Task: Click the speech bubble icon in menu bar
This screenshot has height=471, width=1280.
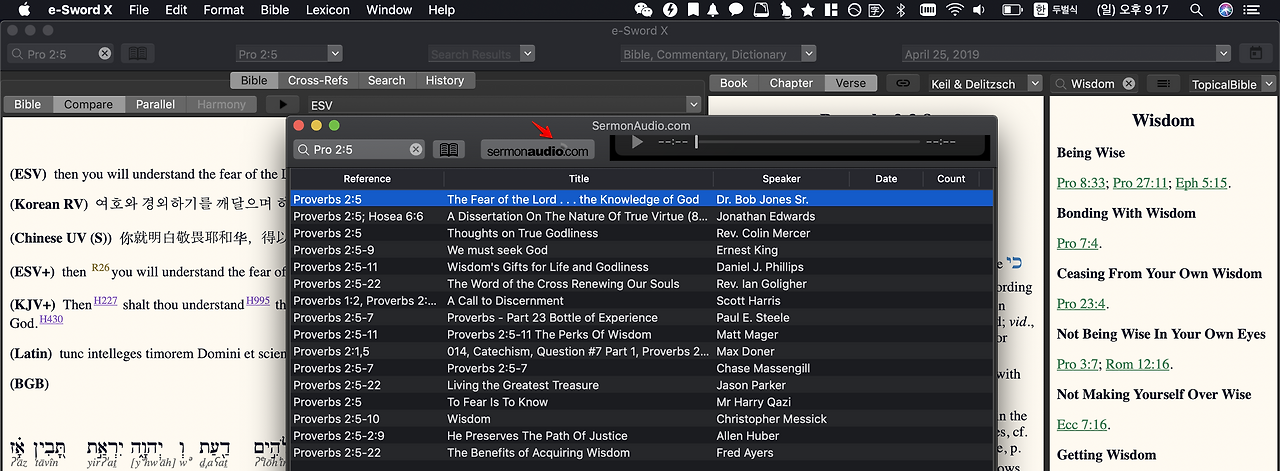Action: [x=736, y=9]
